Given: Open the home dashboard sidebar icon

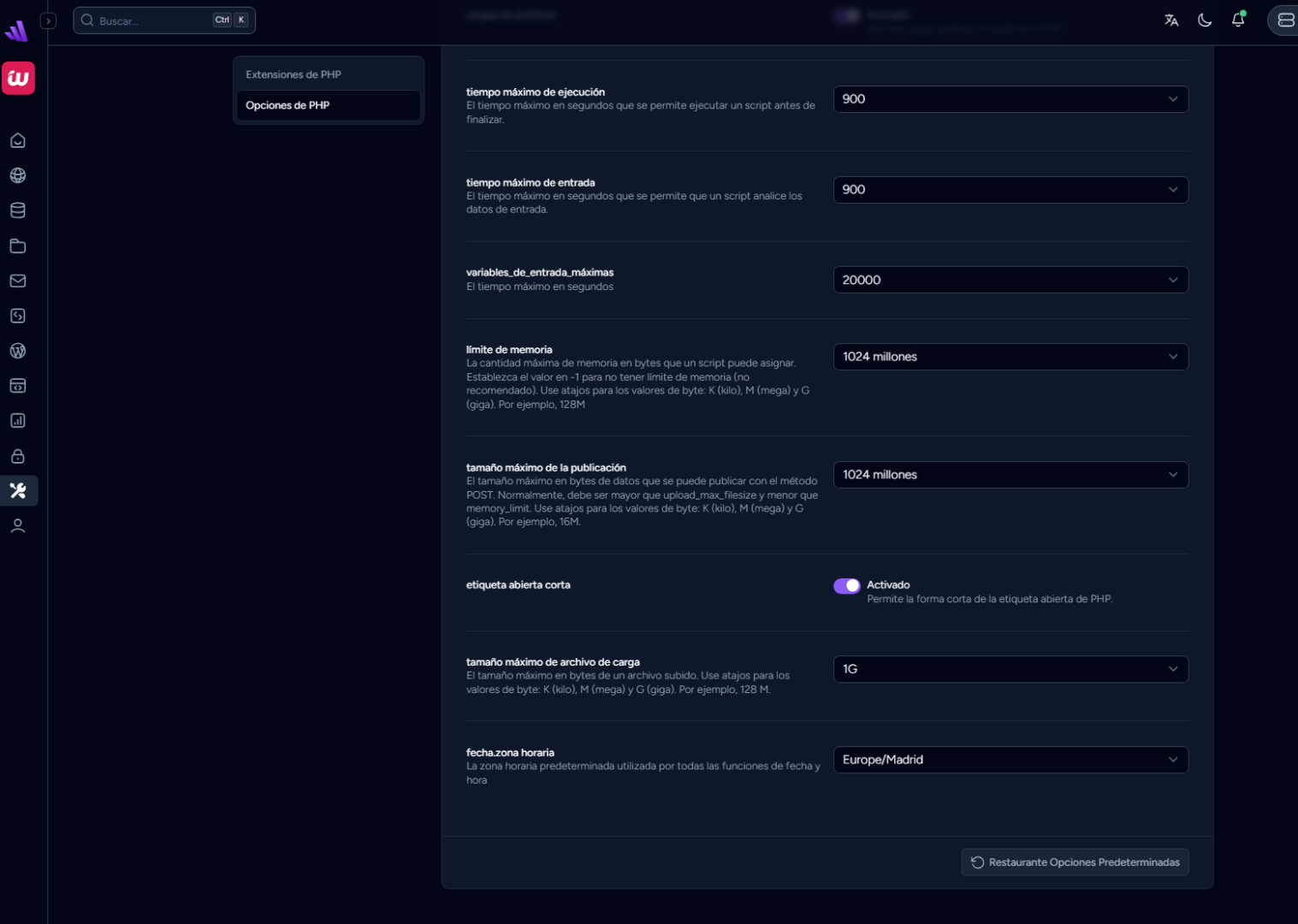Looking at the screenshot, I should (x=18, y=140).
